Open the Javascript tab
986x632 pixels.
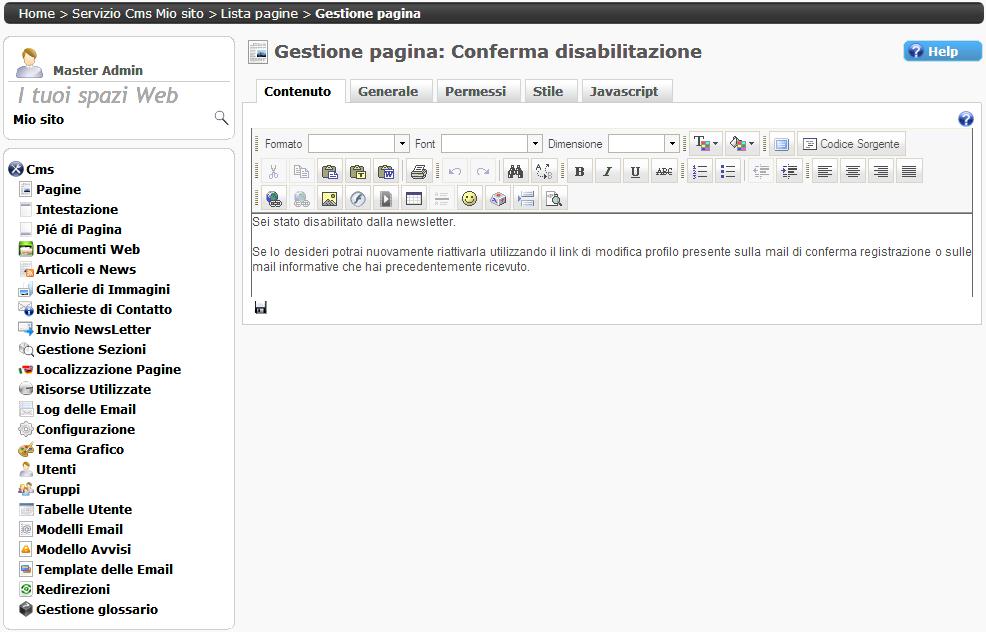pos(624,91)
